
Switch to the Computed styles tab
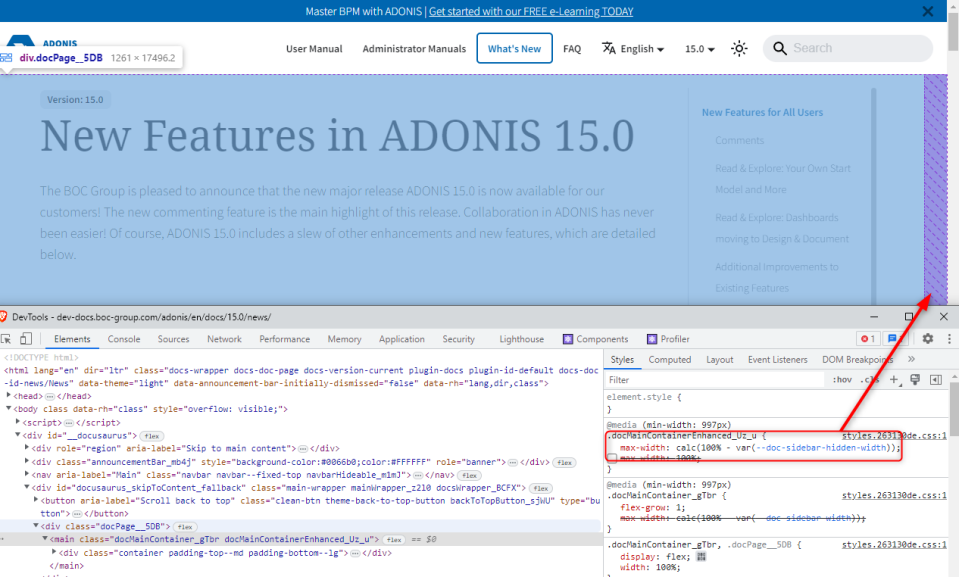tap(669, 359)
